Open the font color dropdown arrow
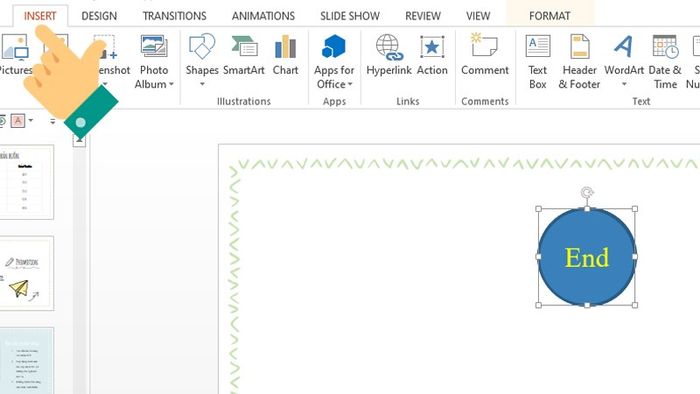Image resolution: width=700 pixels, height=394 pixels. click(x=31, y=120)
